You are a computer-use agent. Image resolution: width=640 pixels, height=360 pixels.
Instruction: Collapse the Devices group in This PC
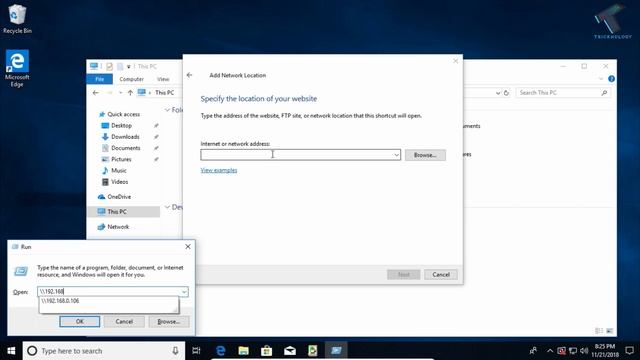pyautogui.click(x=167, y=207)
